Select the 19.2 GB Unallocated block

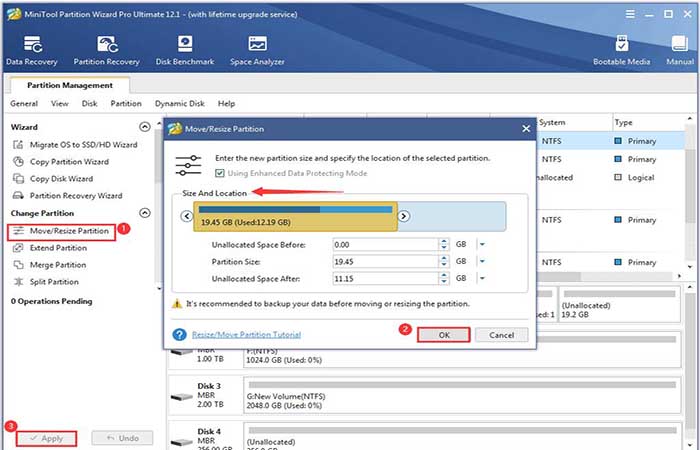tap(620, 304)
